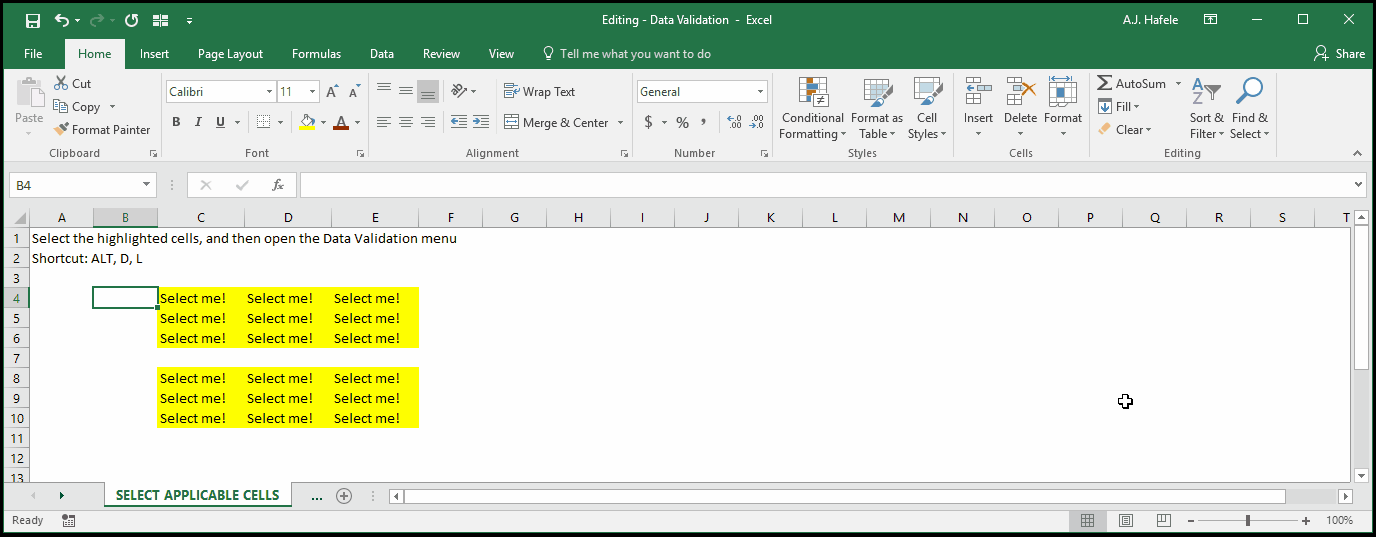The height and width of the screenshot is (537, 1376).
Task: Open Format as Table gallery
Action: click(877, 109)
